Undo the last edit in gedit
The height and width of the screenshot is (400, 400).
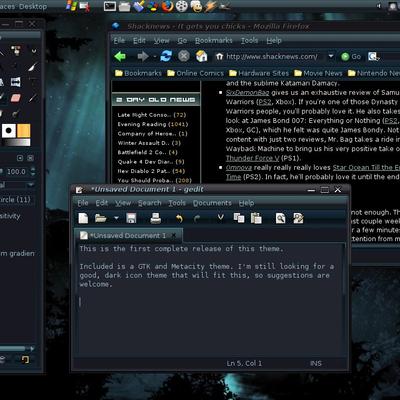click(179, 218)
